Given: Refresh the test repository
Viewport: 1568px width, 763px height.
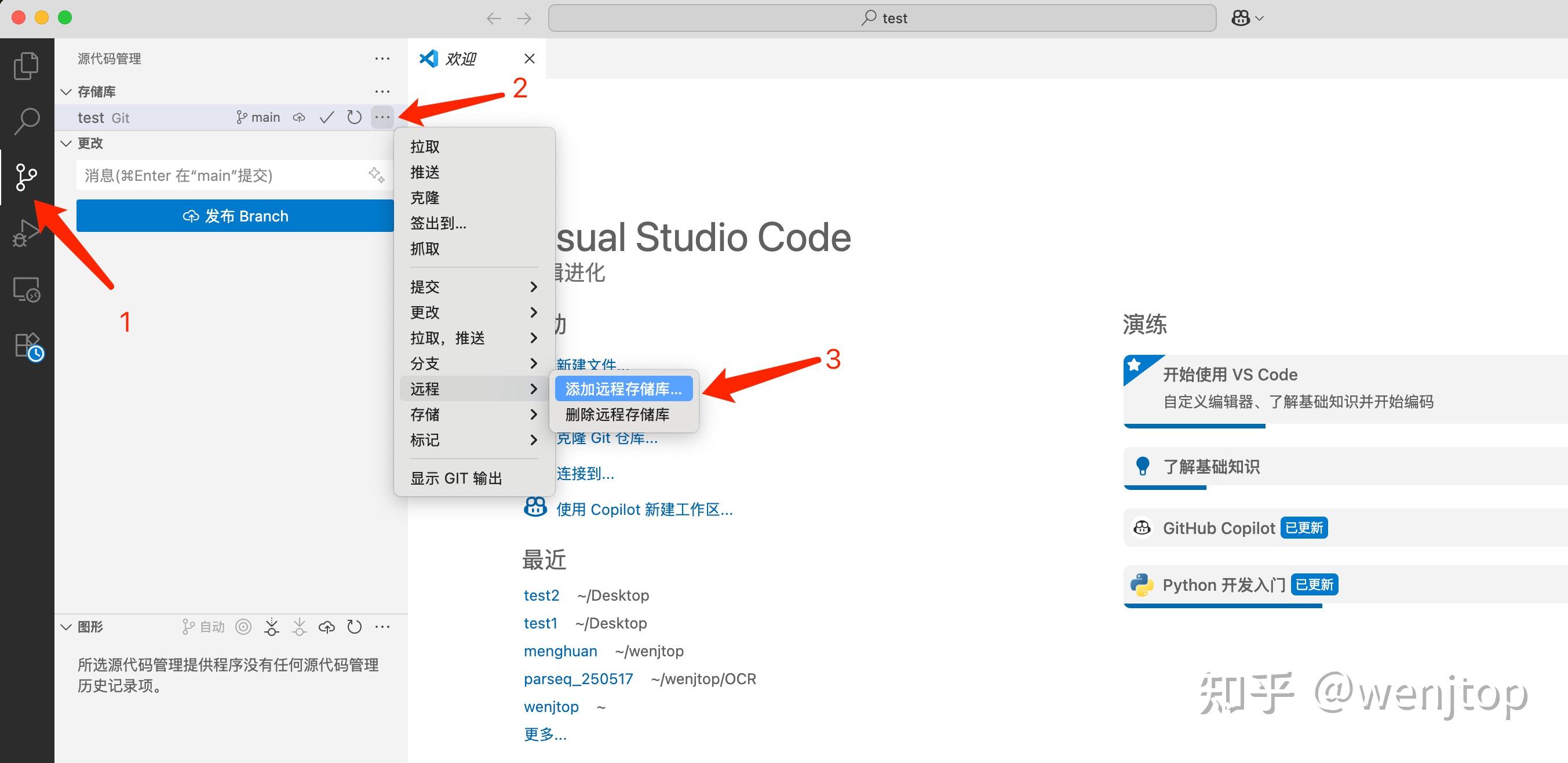Looking at the screenshot, I should click(x=354, y=117).
